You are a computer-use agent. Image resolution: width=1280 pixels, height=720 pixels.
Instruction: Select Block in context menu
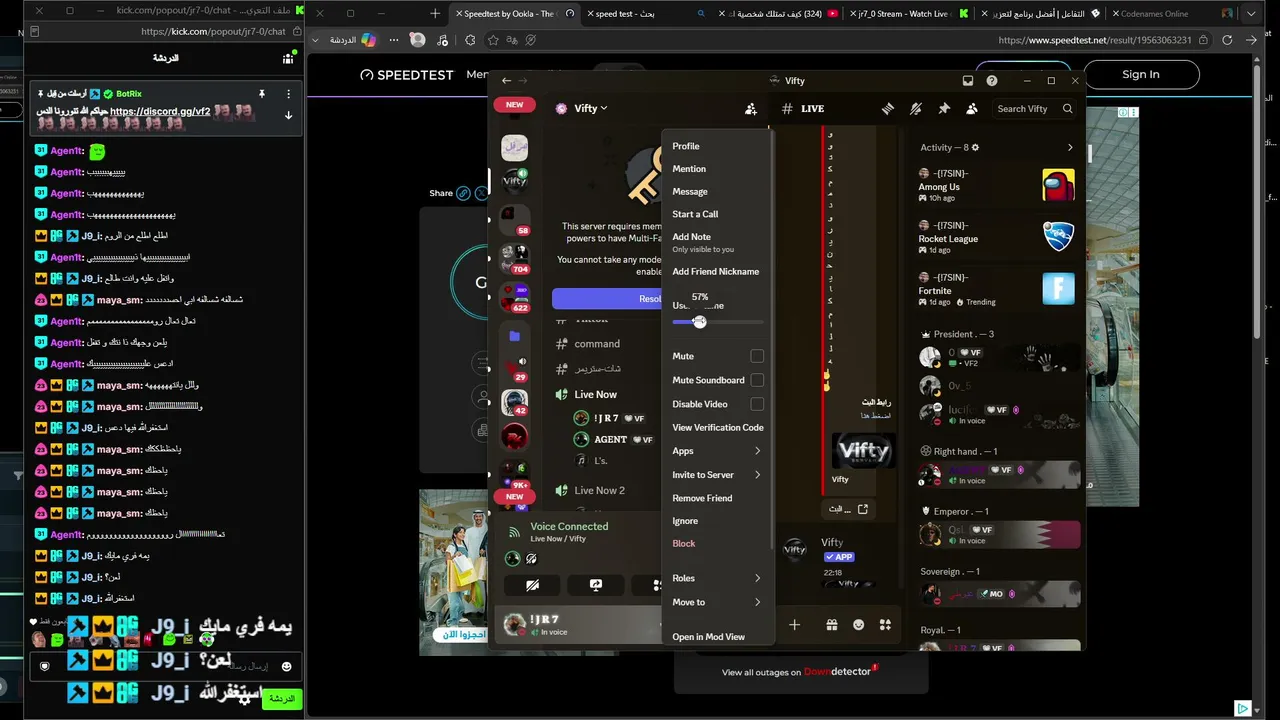[x=684, y=544]
